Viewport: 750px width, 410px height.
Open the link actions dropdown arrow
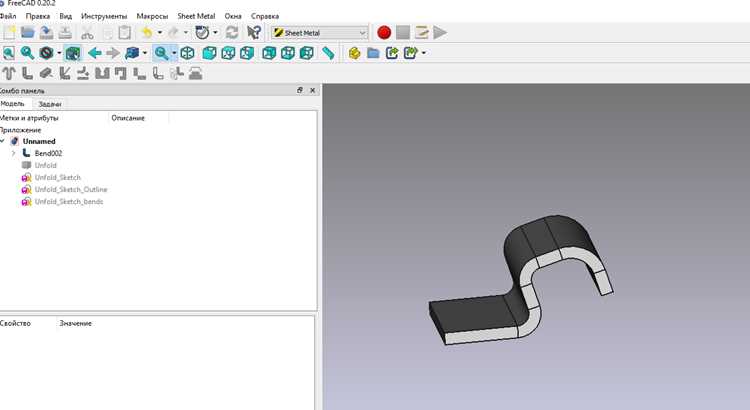[423, 53]
